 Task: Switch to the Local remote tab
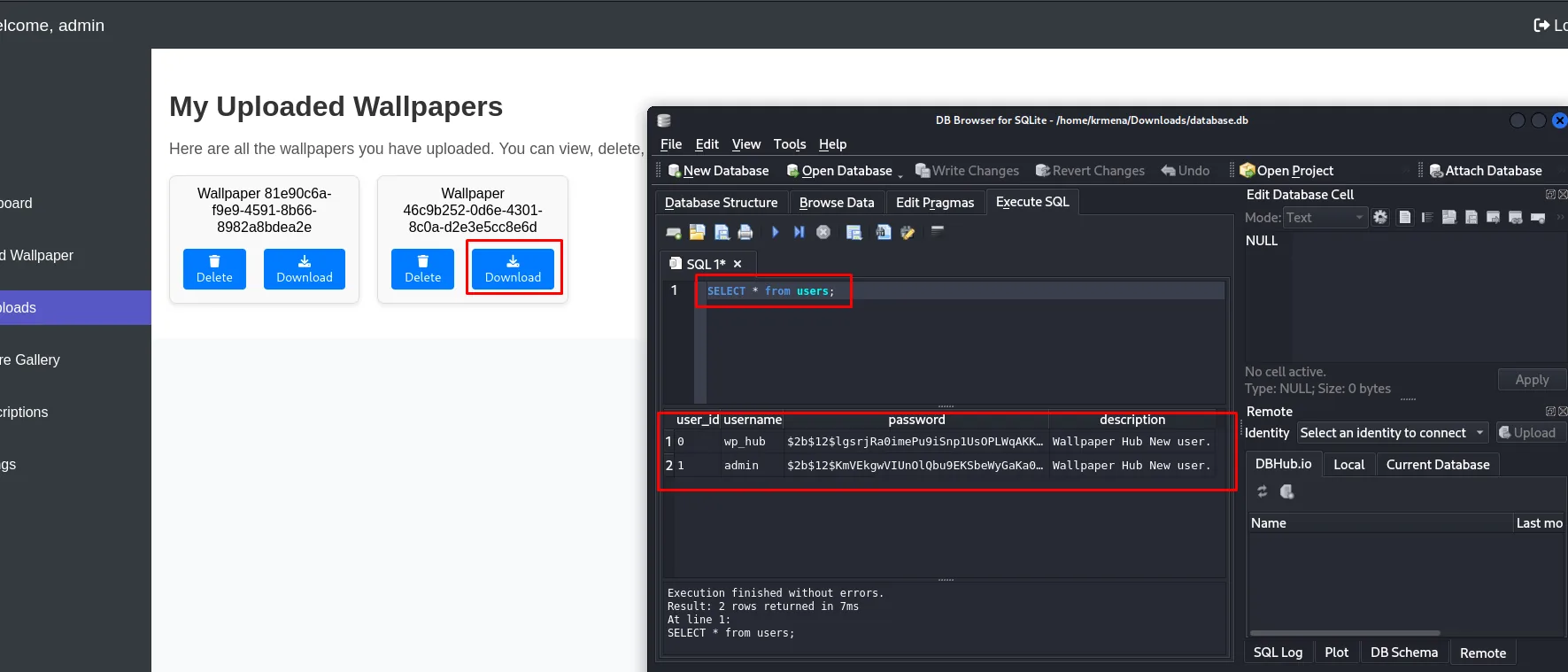point(1348,465)
